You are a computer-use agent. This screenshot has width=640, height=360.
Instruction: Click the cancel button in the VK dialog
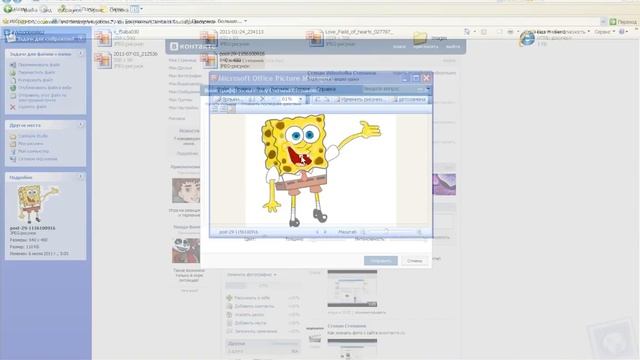pyautogui.click(x=414, y=260)
